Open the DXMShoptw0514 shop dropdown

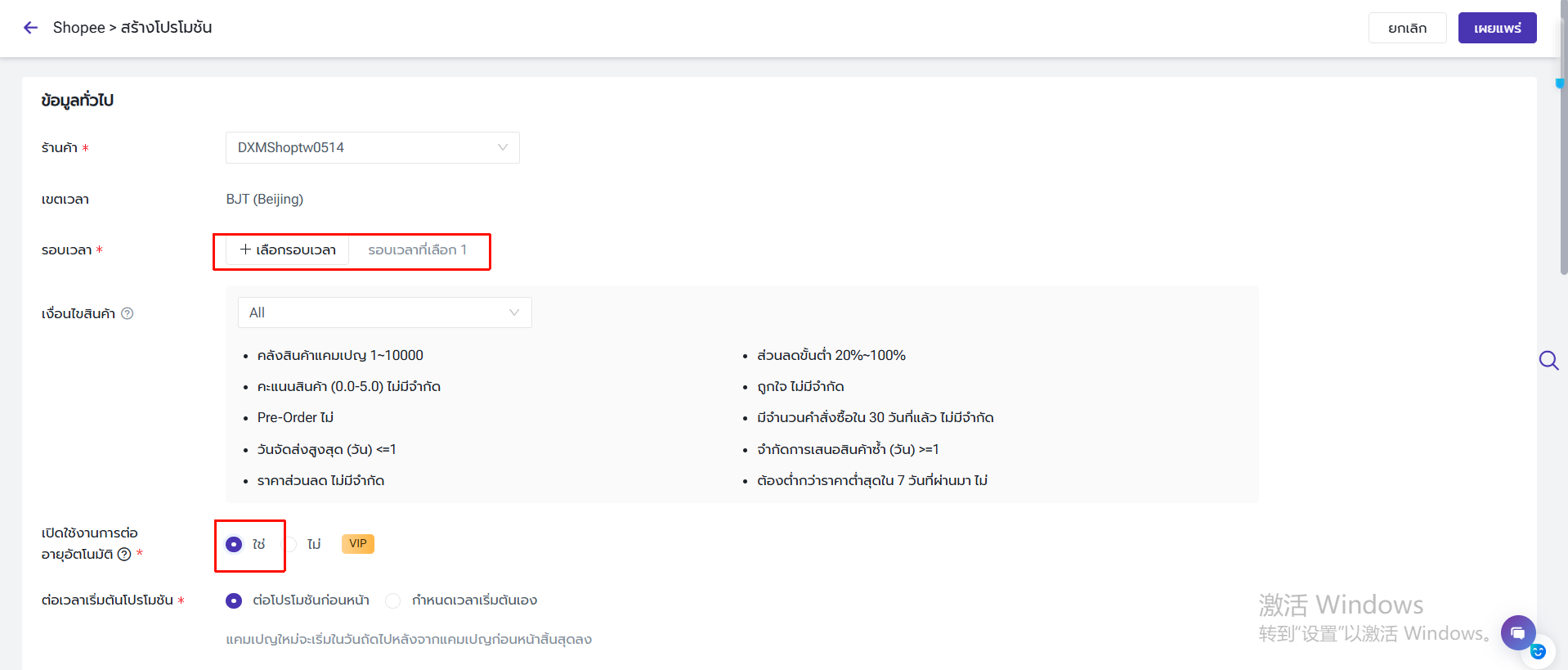tap(373, 147)
